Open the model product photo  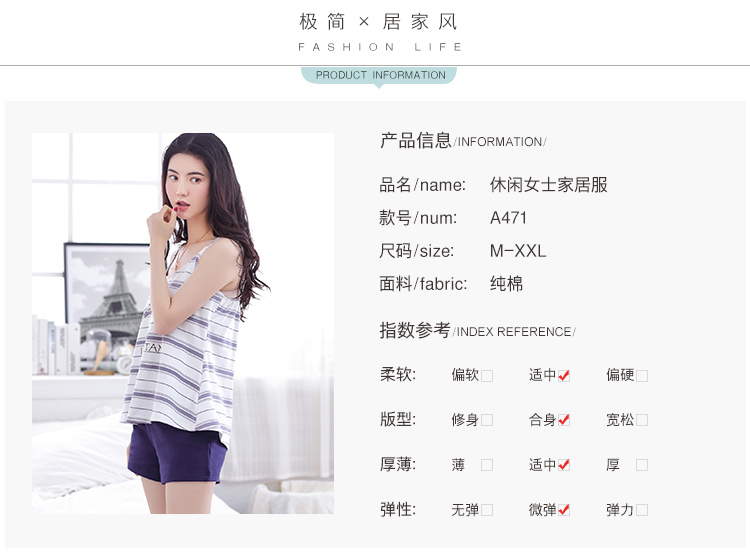click(183, 323)
